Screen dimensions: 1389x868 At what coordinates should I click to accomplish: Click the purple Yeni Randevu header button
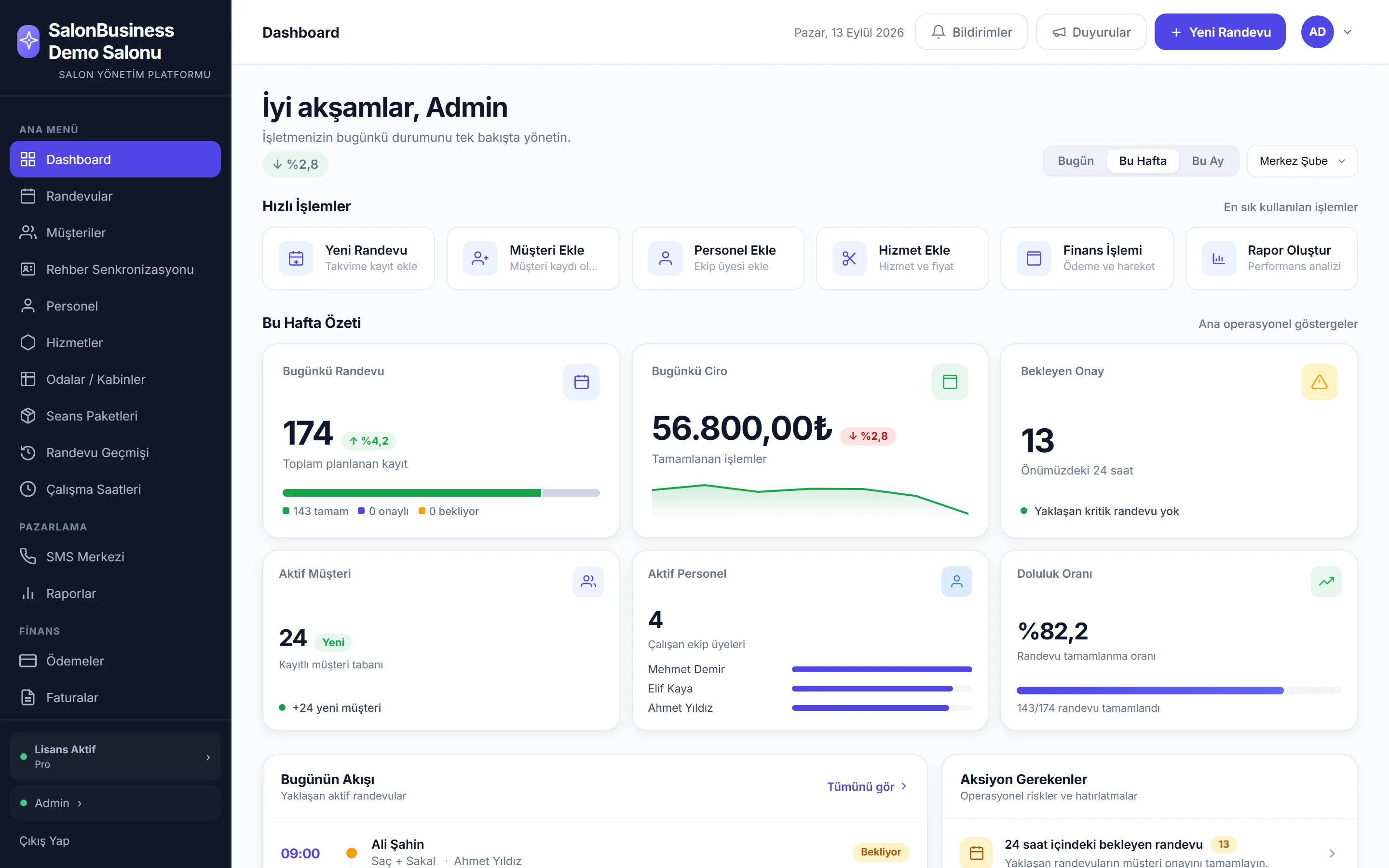pos(1220,32)
